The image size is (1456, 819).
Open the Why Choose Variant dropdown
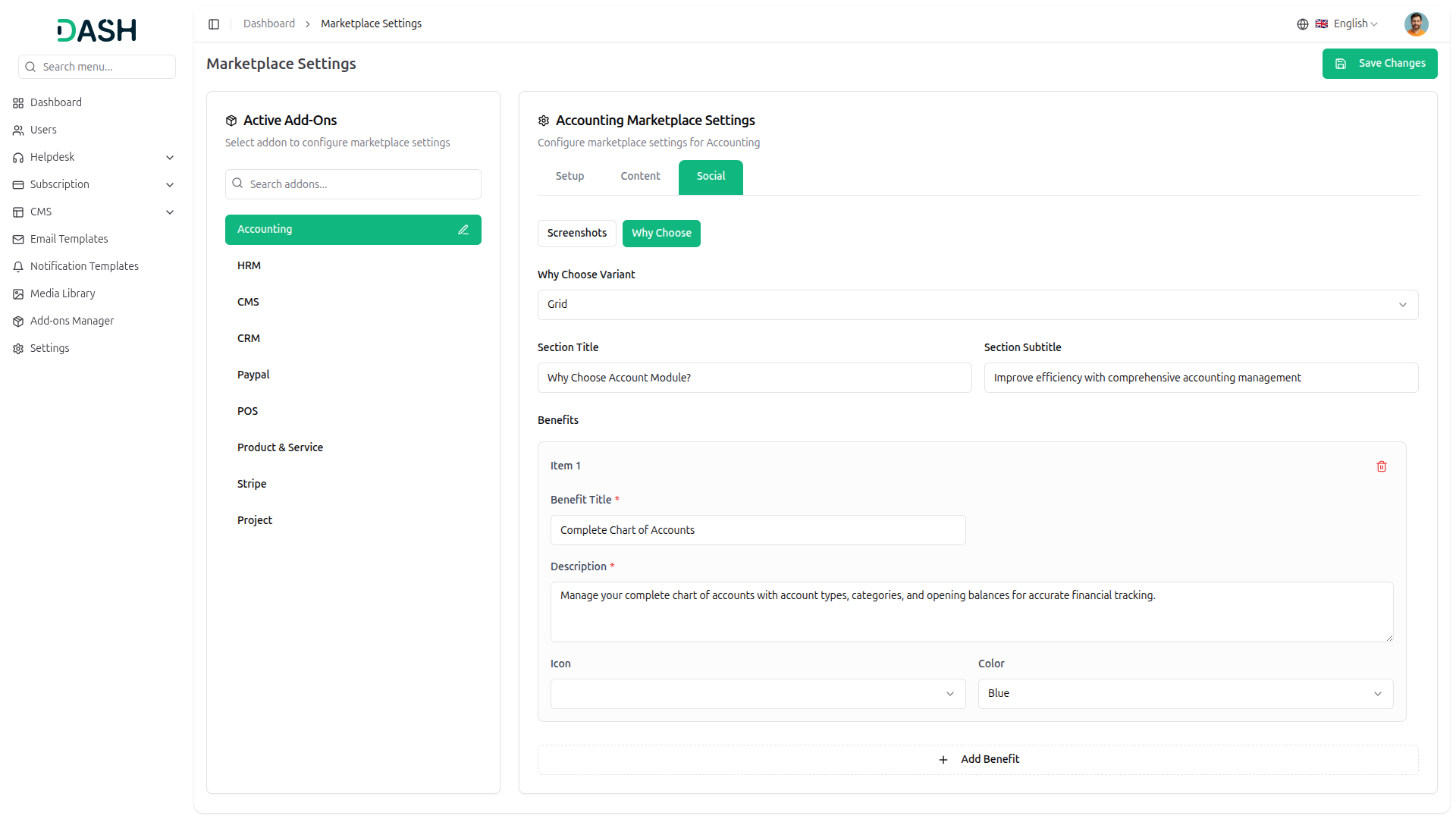click(x=977, y=305)
